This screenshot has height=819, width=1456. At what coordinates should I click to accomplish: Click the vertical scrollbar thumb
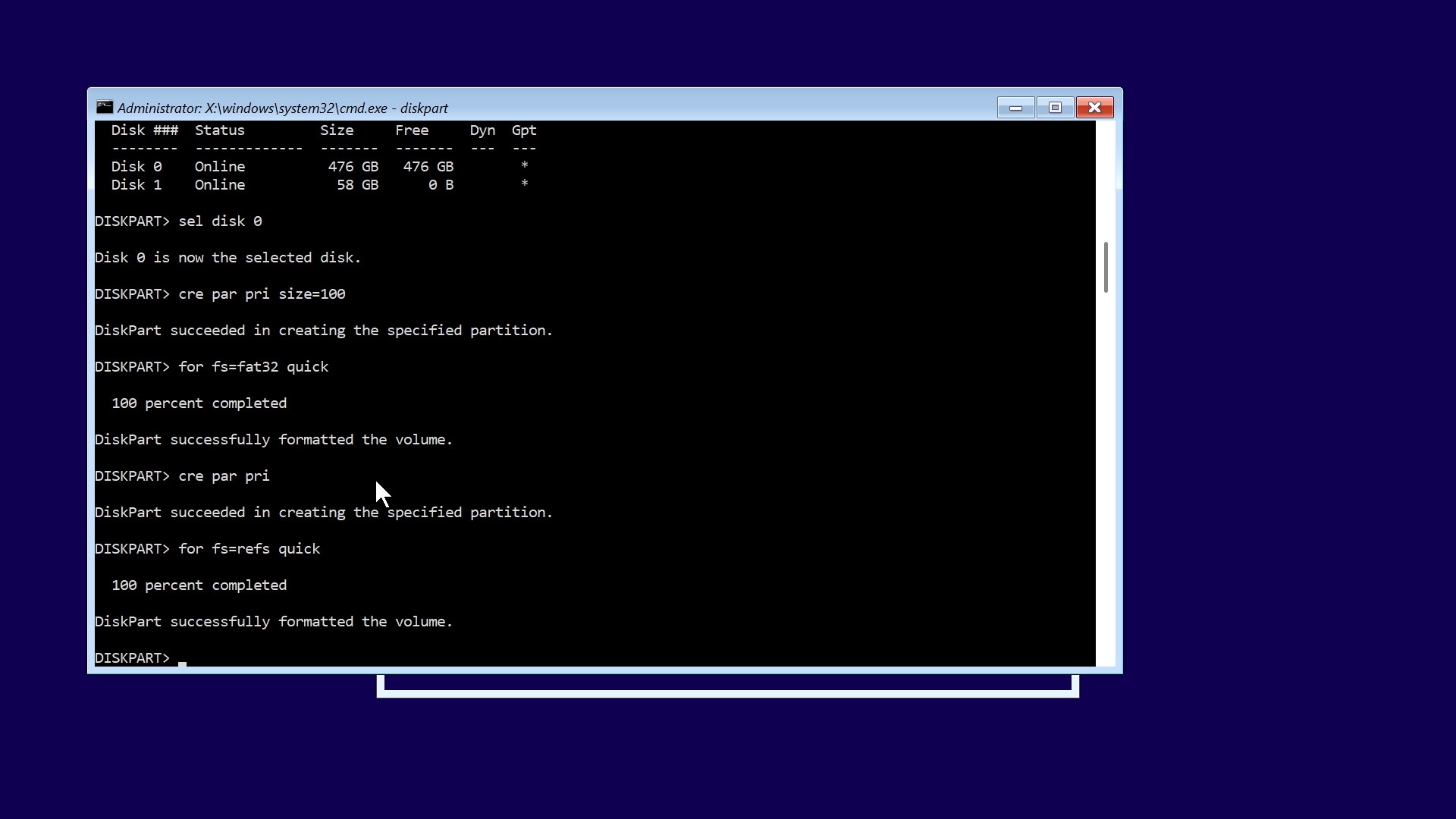click(1106, 267)
